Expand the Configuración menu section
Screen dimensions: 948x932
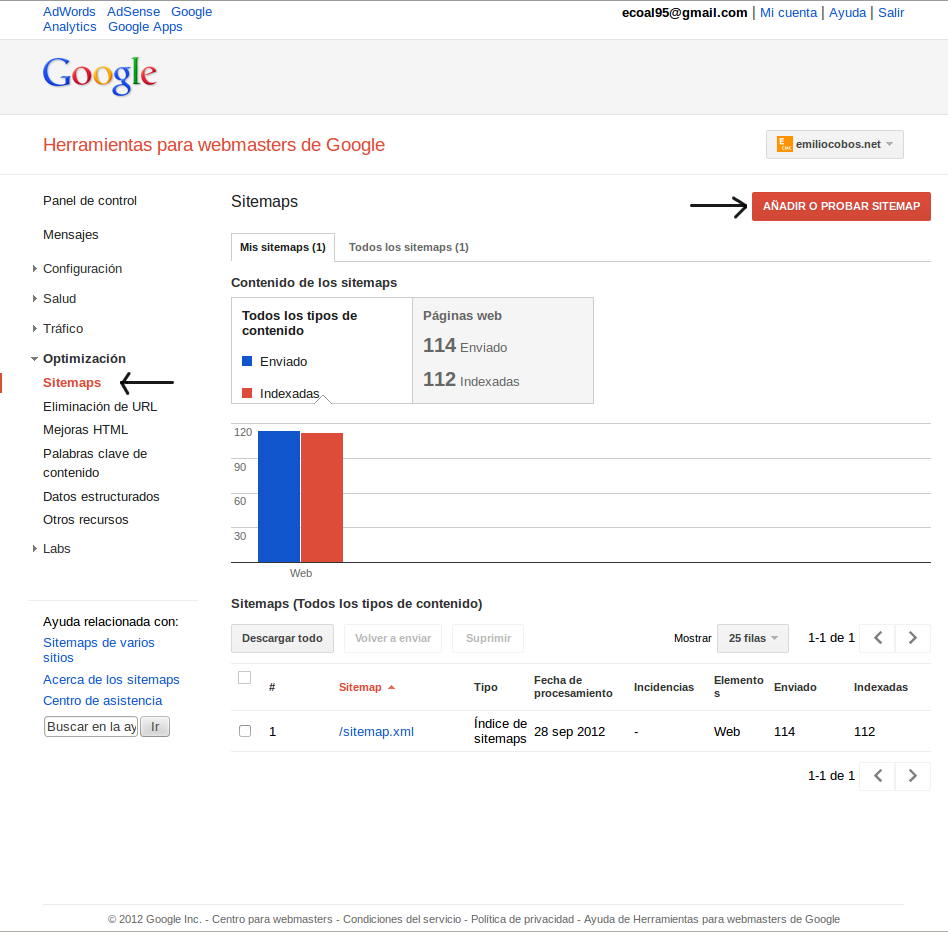click(35, 269)
